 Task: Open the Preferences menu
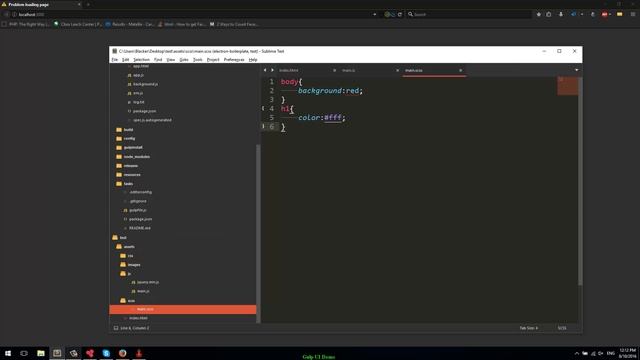(234, 60)
